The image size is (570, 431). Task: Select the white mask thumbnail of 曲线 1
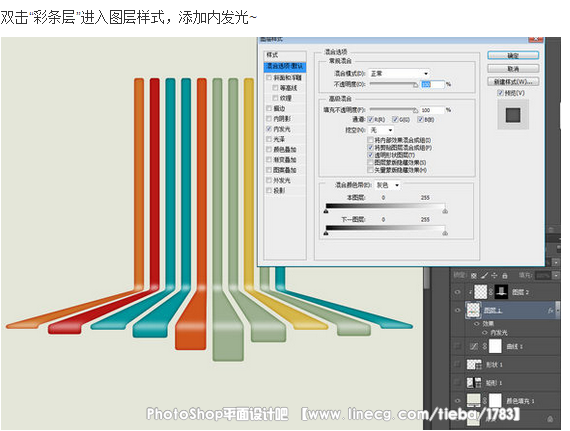tap(495, 346)
